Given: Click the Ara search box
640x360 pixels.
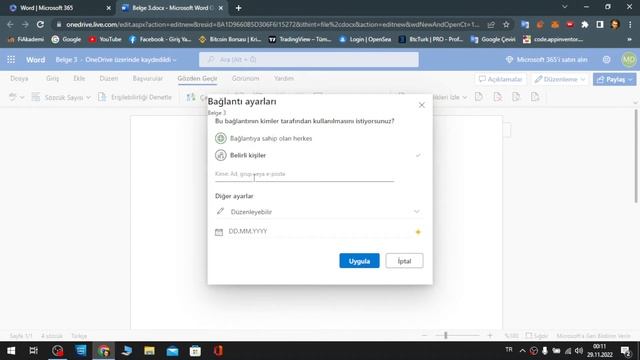Looking at the screenshot, I should tap(309, 60).
